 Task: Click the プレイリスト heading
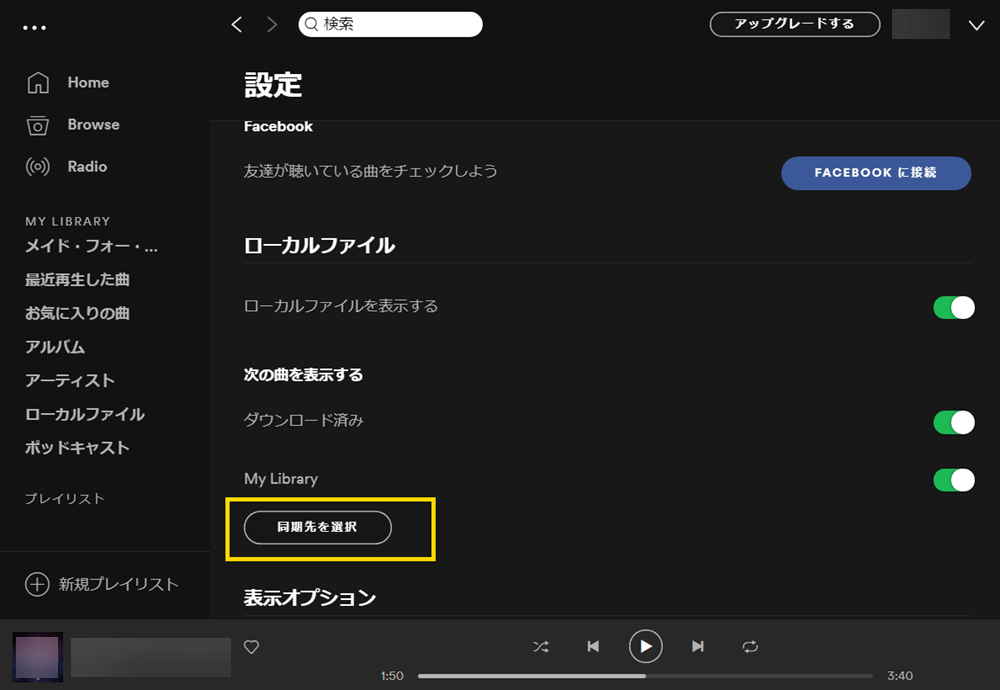[x=64, y=499]
